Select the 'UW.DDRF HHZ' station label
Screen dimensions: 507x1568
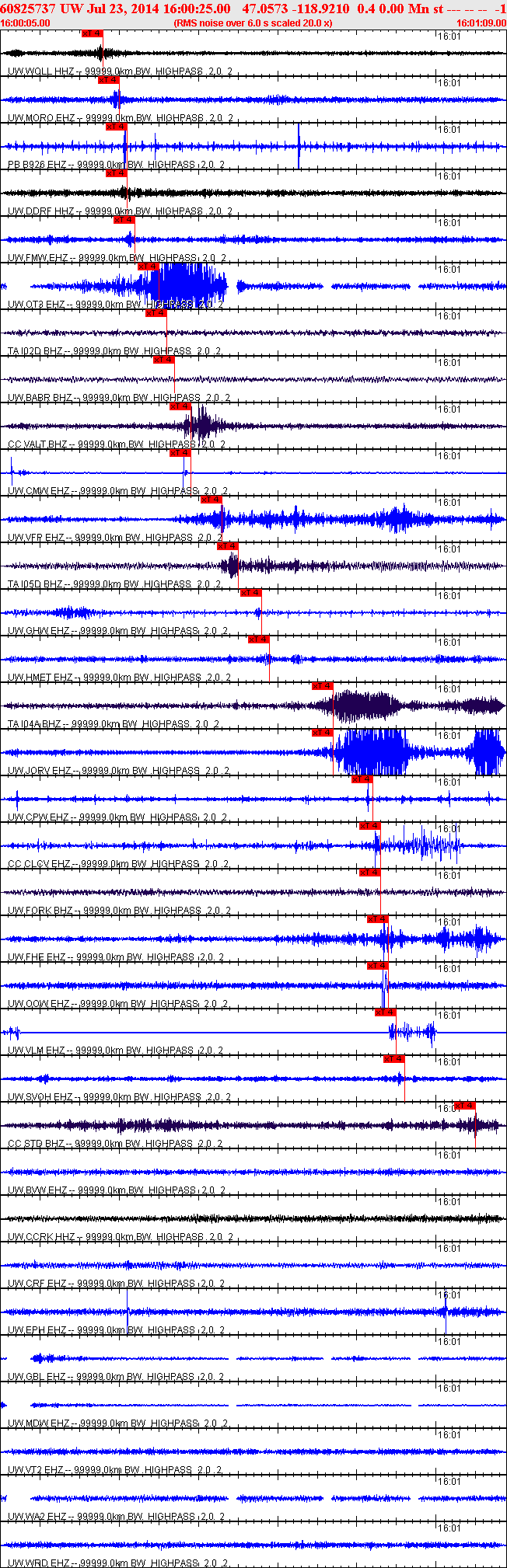pyautogui.click(x=41, y=211)
